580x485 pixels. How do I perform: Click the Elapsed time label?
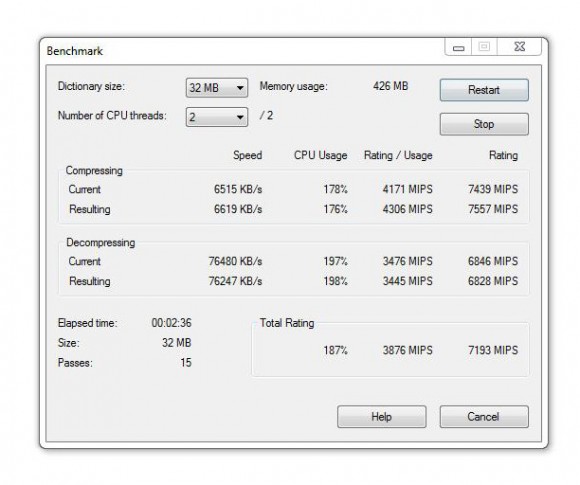87,323
